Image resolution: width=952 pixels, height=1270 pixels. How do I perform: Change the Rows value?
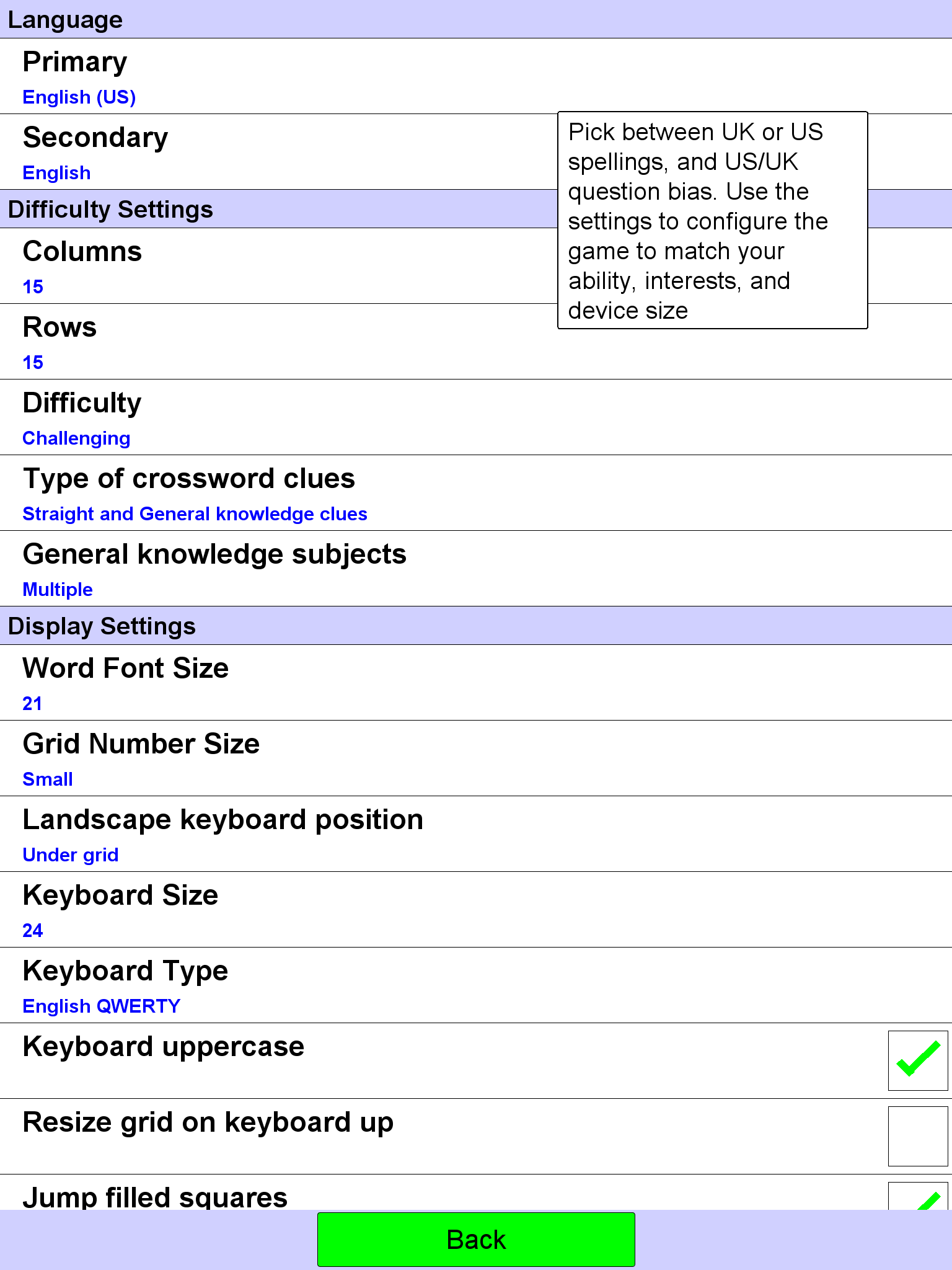coord(476,342)
